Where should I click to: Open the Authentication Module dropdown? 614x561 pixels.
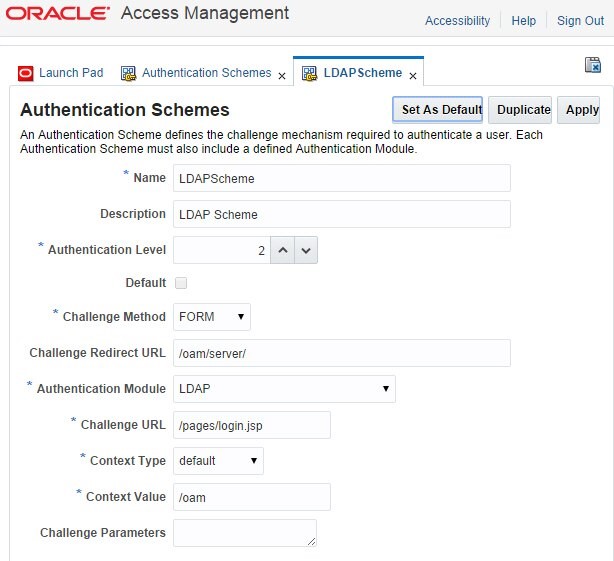(284, 389)
